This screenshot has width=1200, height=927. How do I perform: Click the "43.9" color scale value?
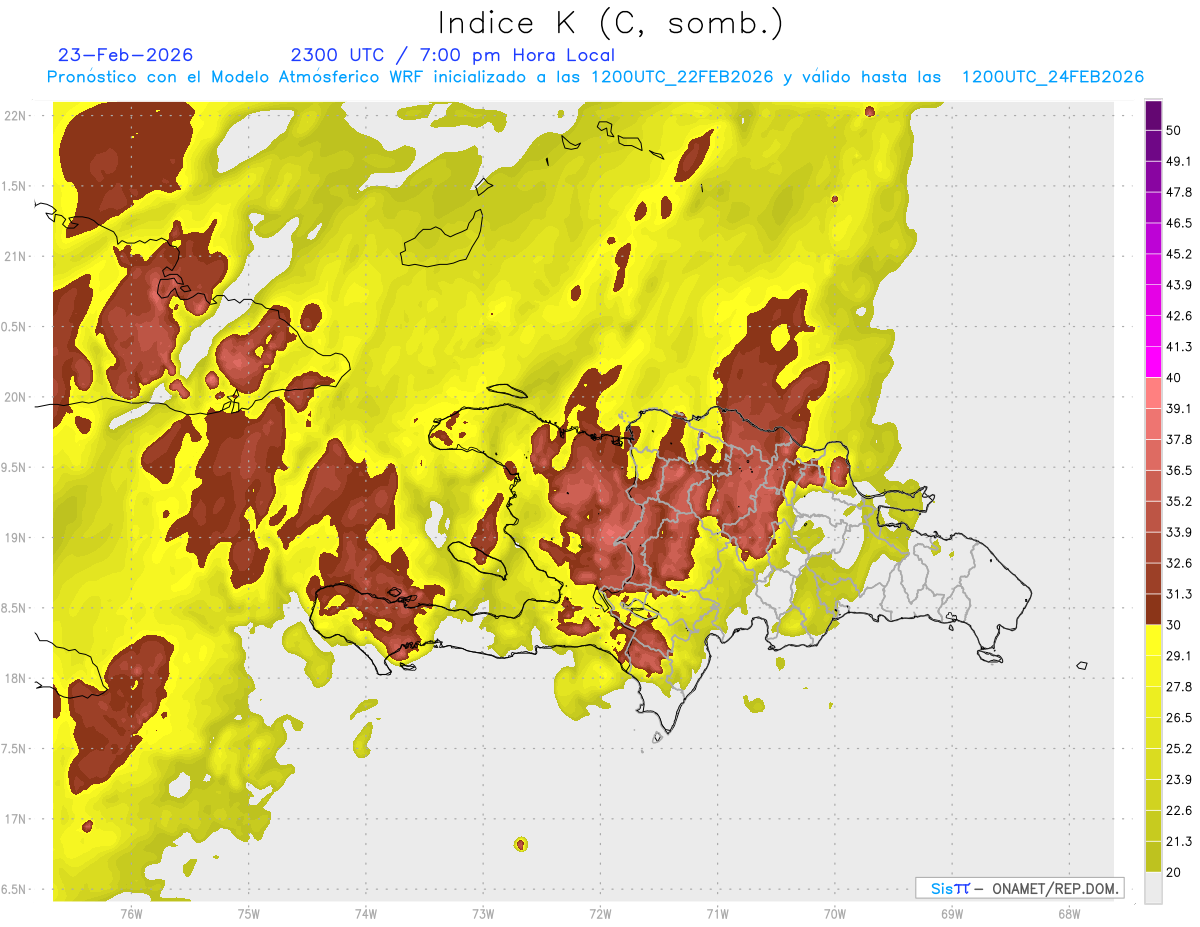1179,285
